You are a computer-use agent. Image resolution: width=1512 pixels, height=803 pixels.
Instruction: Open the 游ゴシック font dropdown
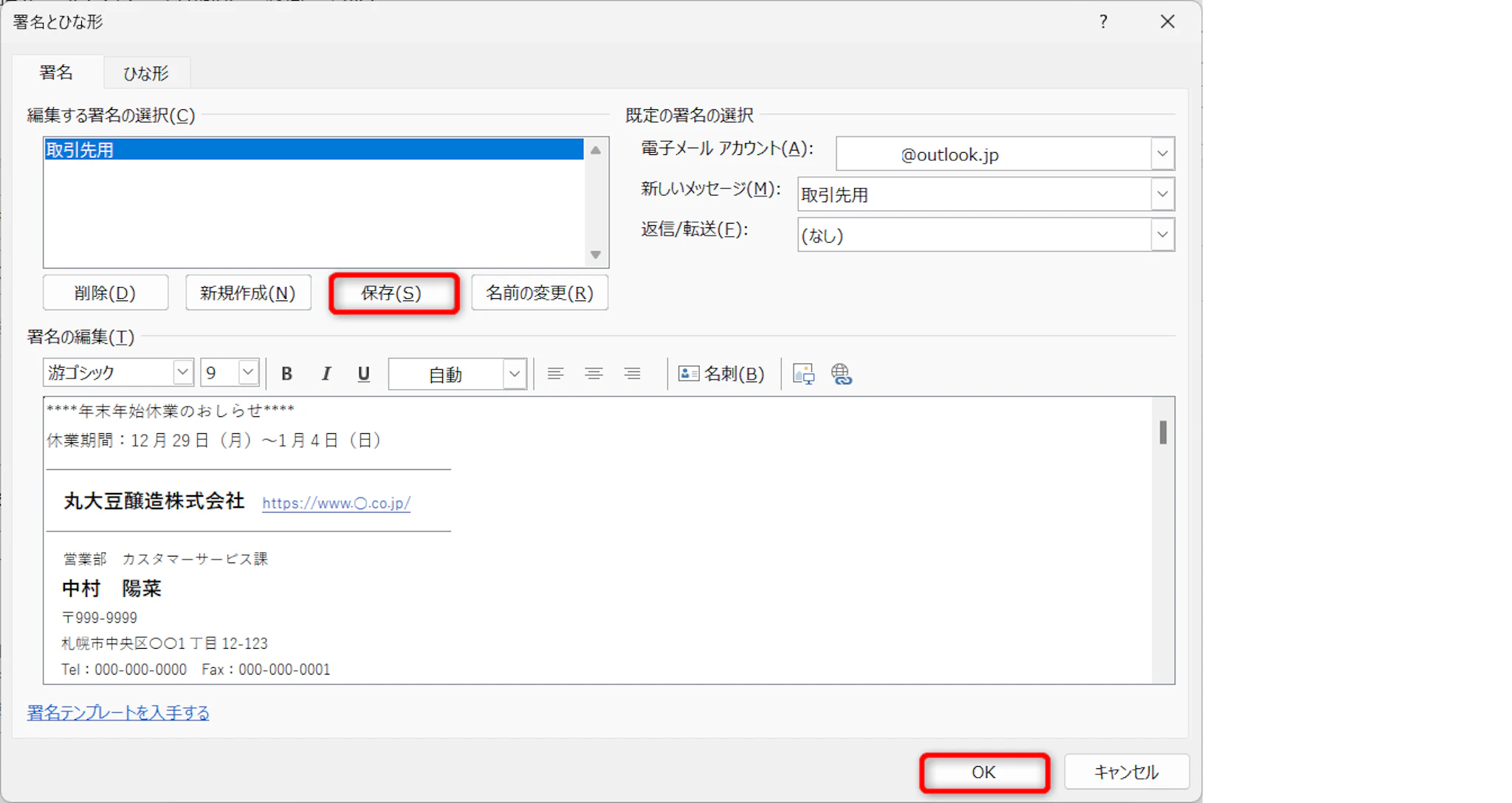182,373
